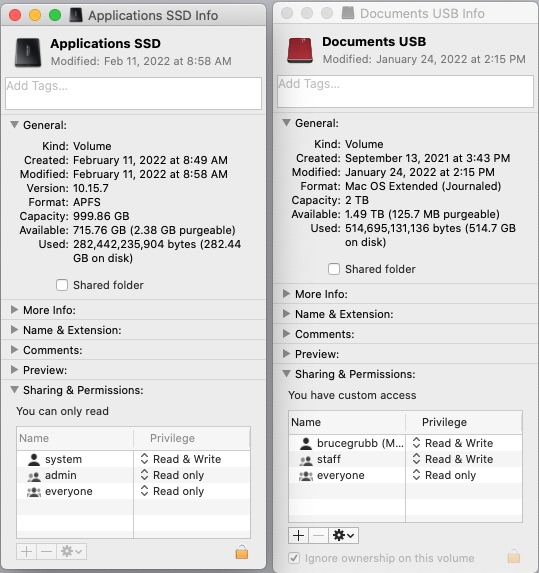The width and height of the screenshot is (539, 573).
Task: Select Mac OS Extended (Journaled) format text
Action: tap(423, 186)
